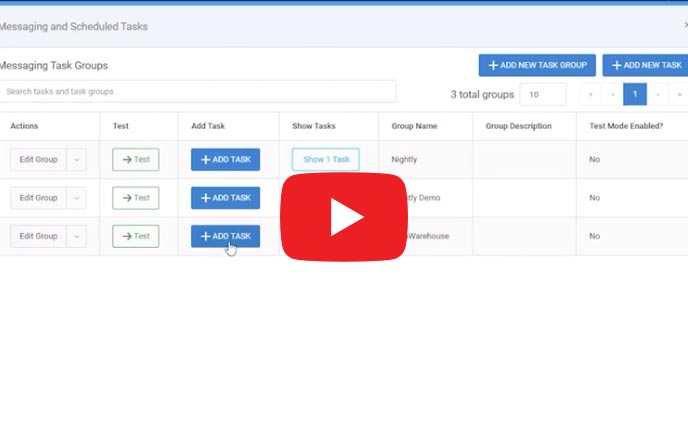Expand the Edit Group dropdown arrow in third row
688x434 pixels.
pyautogui.click(x=77, y=236)
